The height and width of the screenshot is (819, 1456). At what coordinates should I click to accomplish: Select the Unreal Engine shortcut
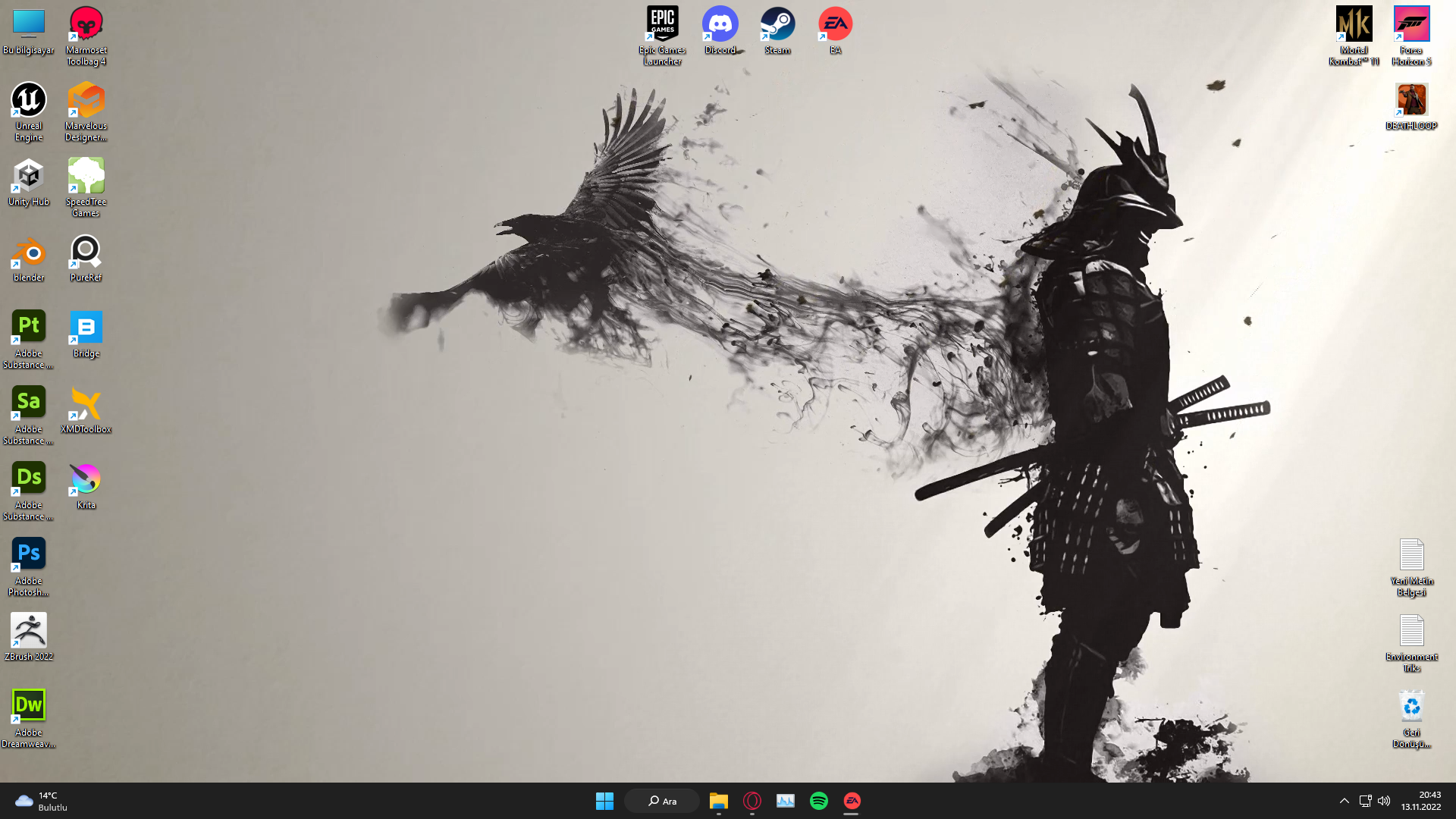point(29,111)
